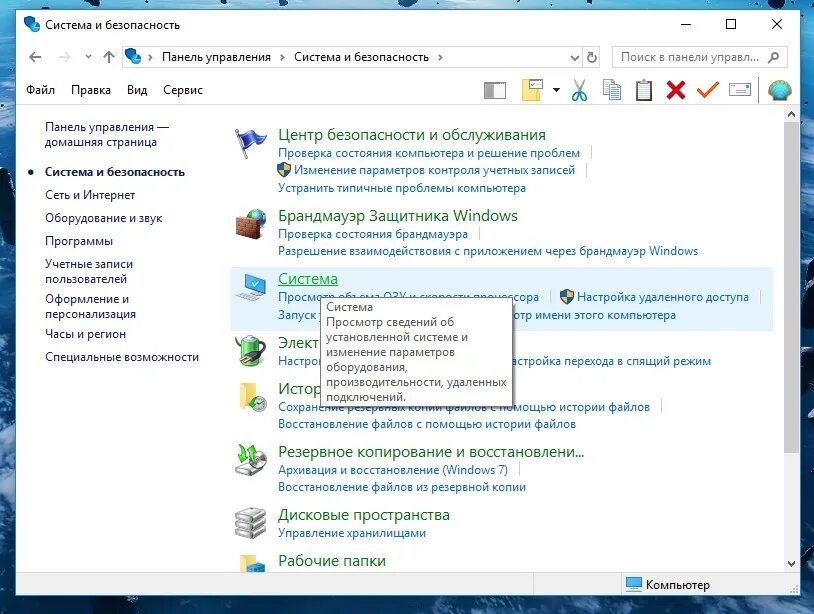Open Центр безопасности и обслуживания
Screen dimensions: 814x614
tap(412, 135)
